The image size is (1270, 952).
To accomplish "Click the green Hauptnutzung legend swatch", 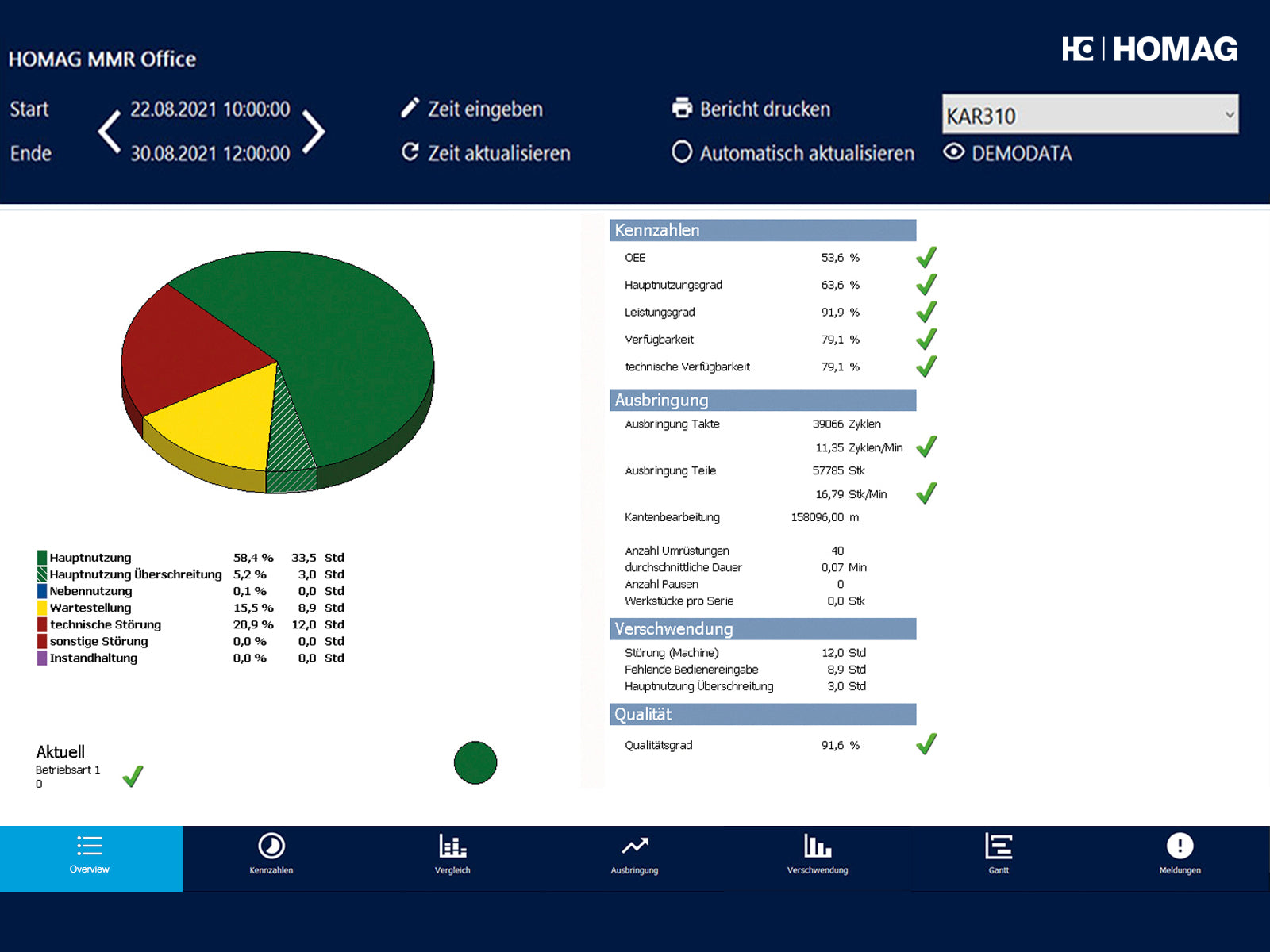I will coord(42,558).
